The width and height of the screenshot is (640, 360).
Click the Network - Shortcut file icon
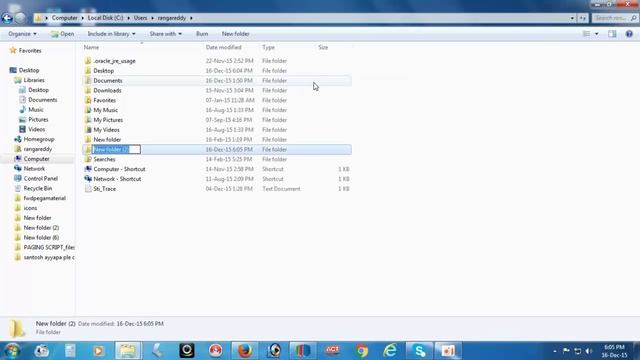[x=88, y=179]
